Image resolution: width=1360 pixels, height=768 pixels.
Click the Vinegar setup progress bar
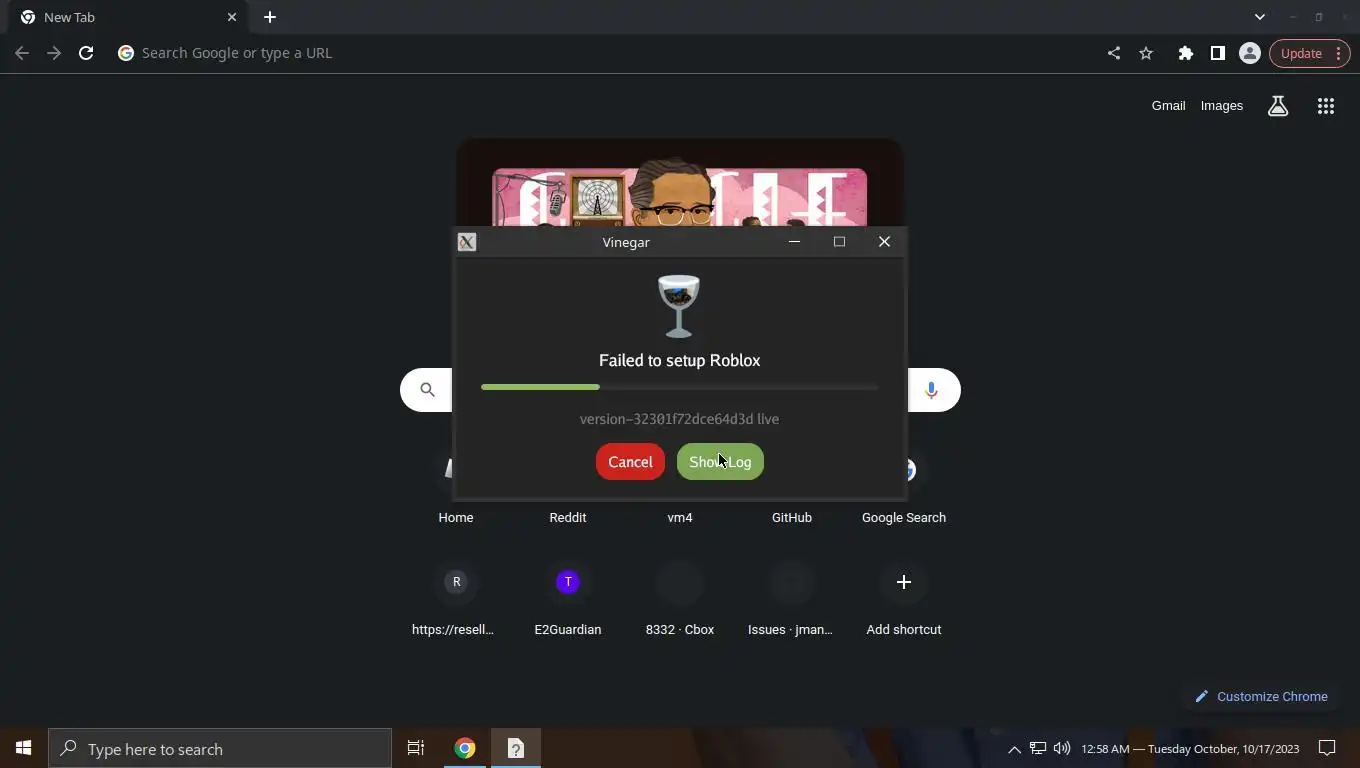[679, 387]
